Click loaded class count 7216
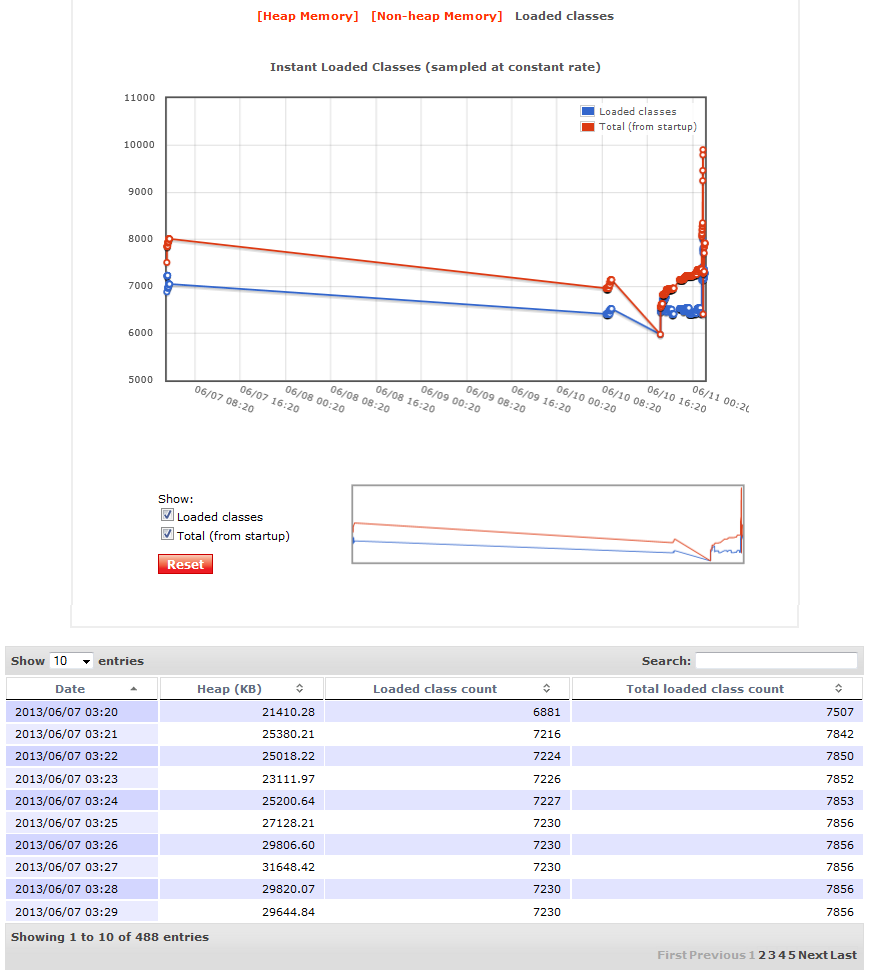Screen dimensions: 881x979 pos(547,734)
